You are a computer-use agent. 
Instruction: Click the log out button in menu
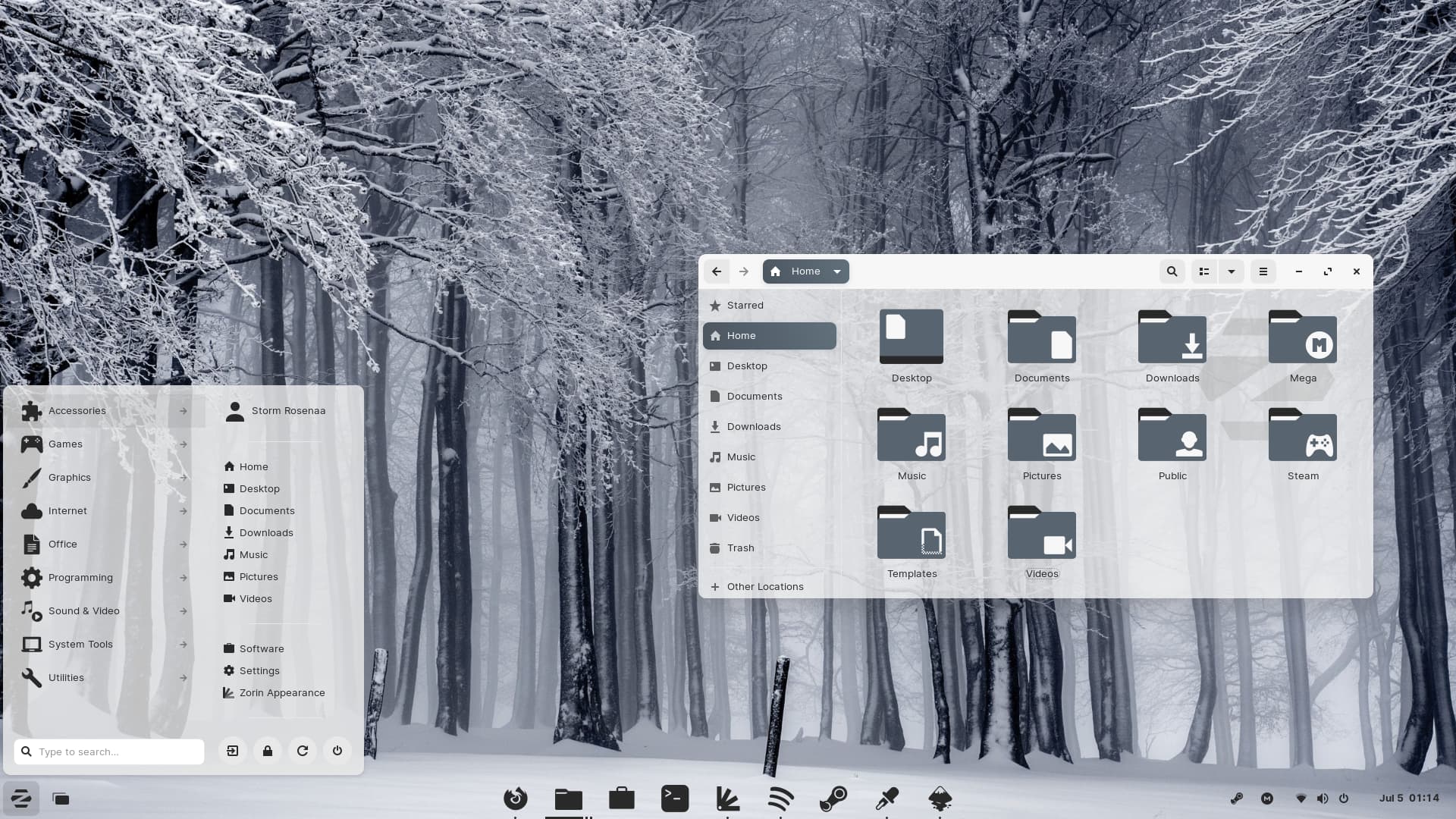click(233, 751)
